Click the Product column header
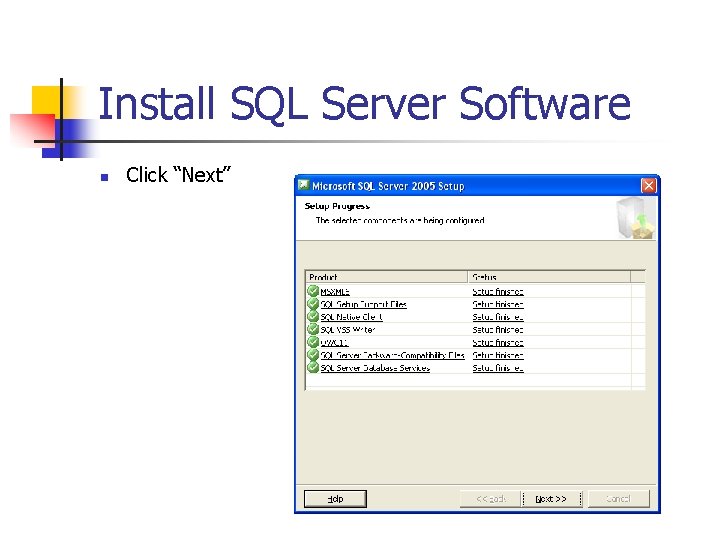 coord(387,277)
